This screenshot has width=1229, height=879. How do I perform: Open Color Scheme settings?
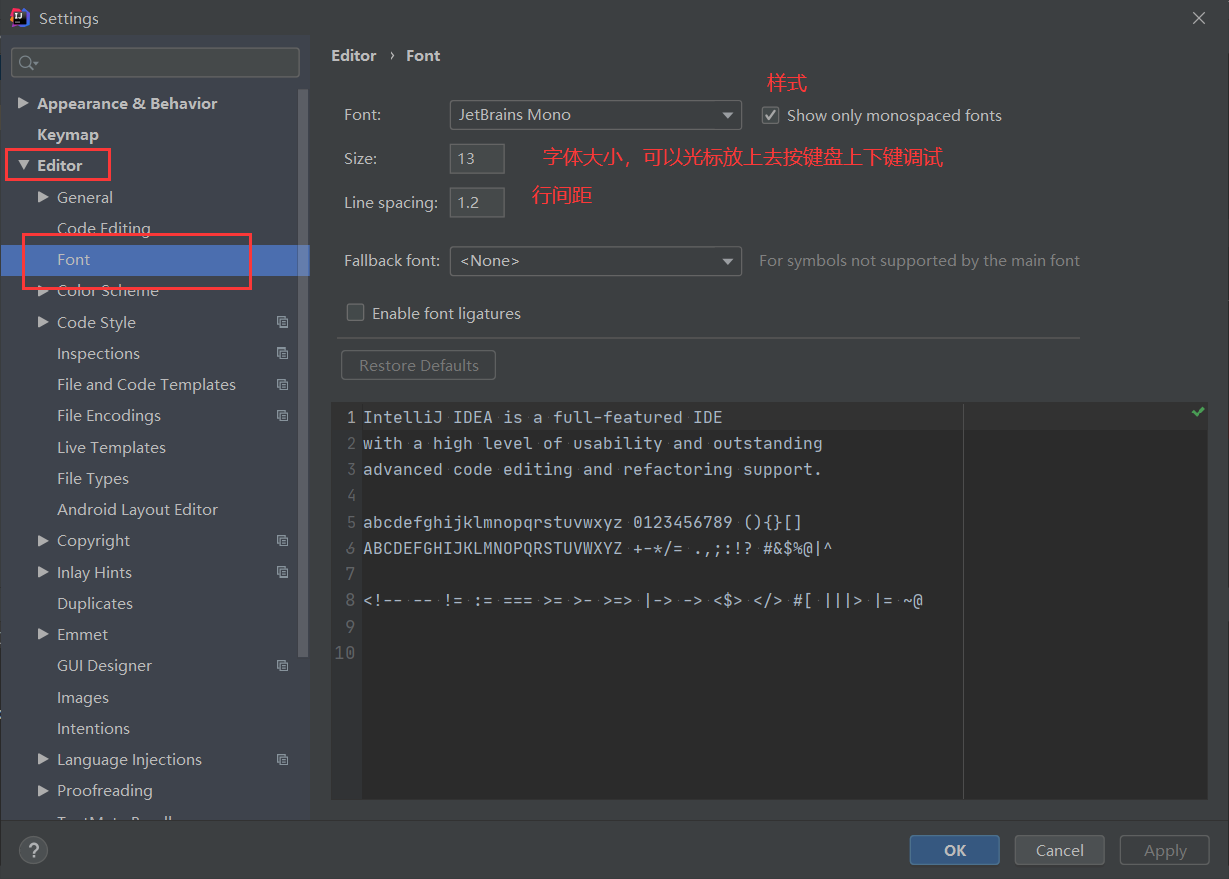pyautogui.click(x=108, y=290)
